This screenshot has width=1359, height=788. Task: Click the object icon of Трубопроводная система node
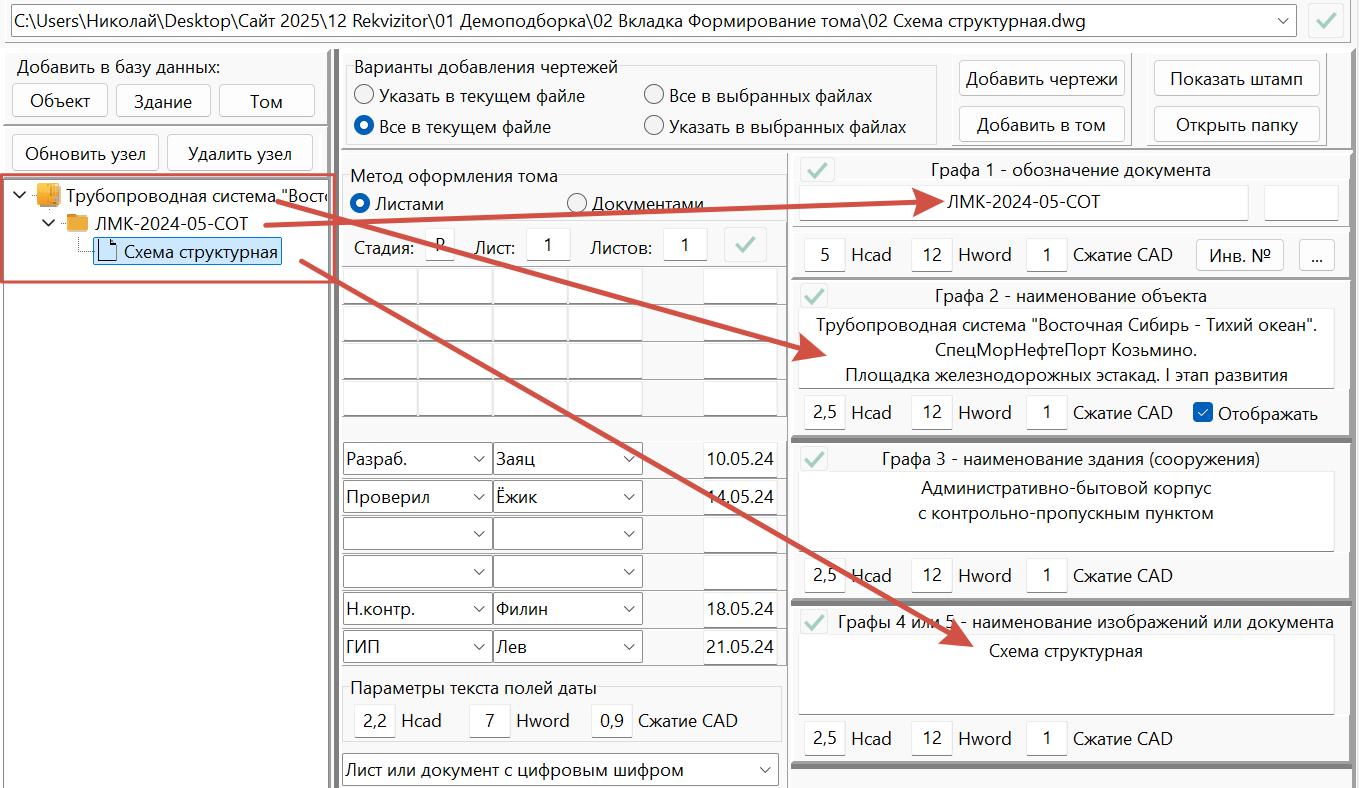click(48, 195)
